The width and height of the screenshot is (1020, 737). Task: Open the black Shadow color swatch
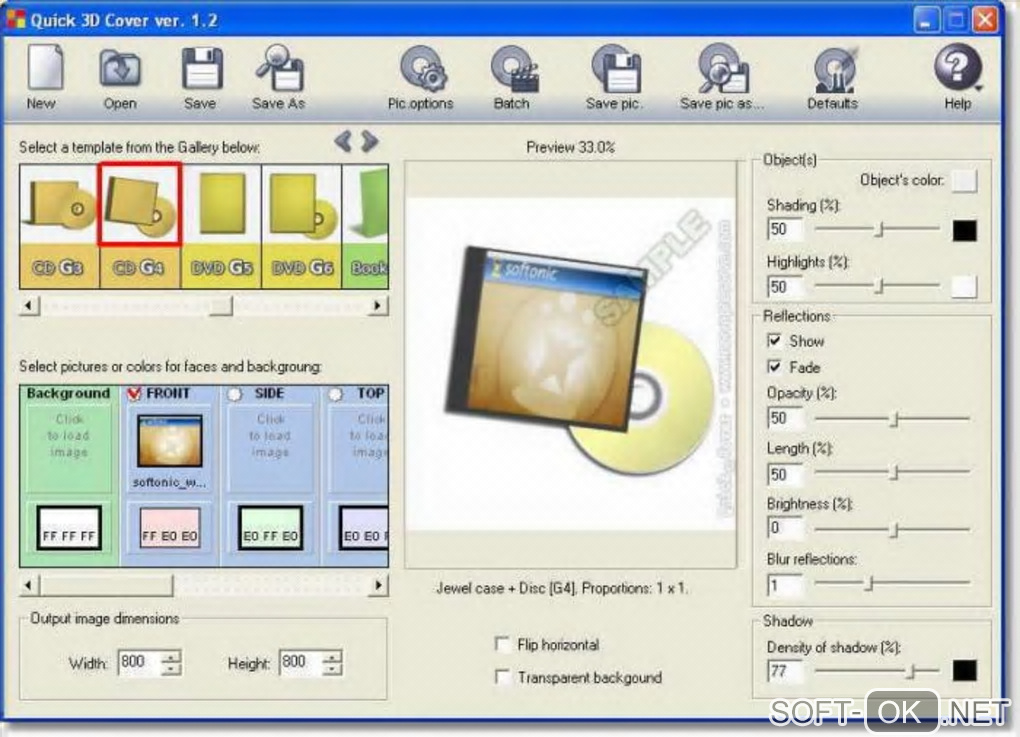tap(964, 671)
